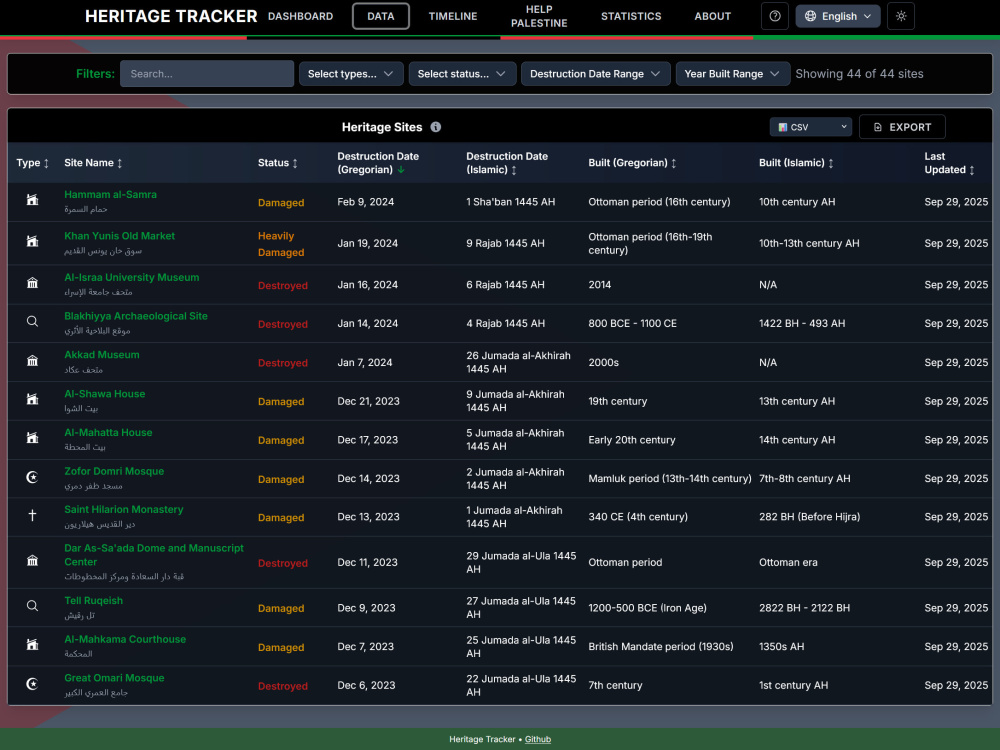Click info icon beside Heritage Sites

tap(436, 127)
